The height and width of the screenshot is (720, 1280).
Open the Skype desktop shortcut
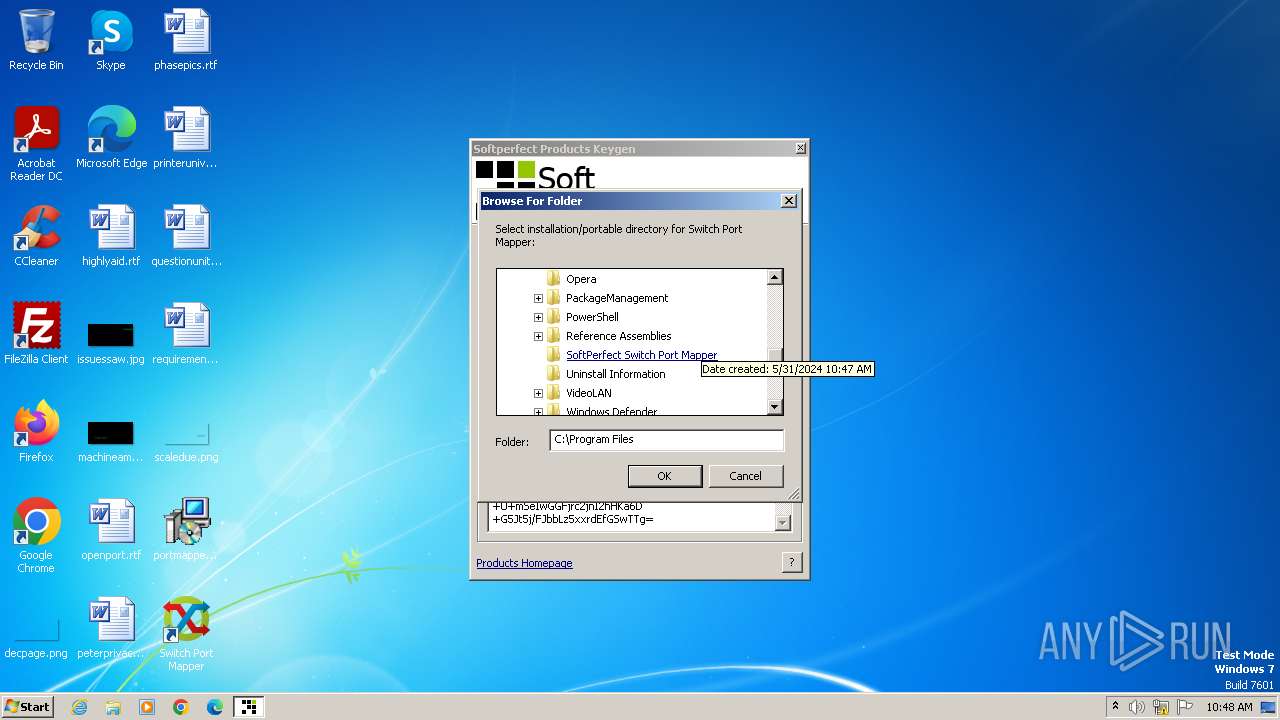(x=111, y=40)
